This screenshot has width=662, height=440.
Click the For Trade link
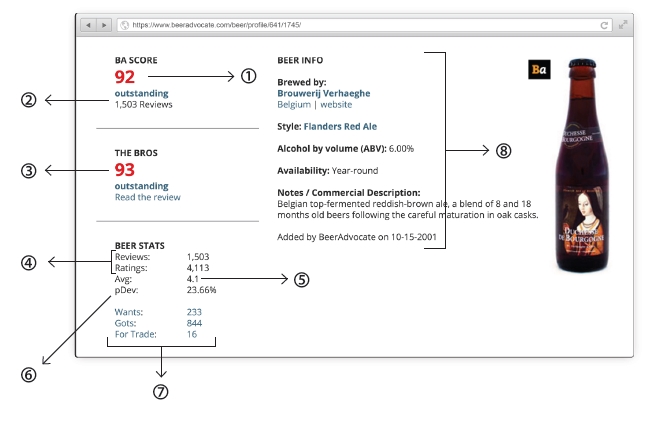point(136,334)
